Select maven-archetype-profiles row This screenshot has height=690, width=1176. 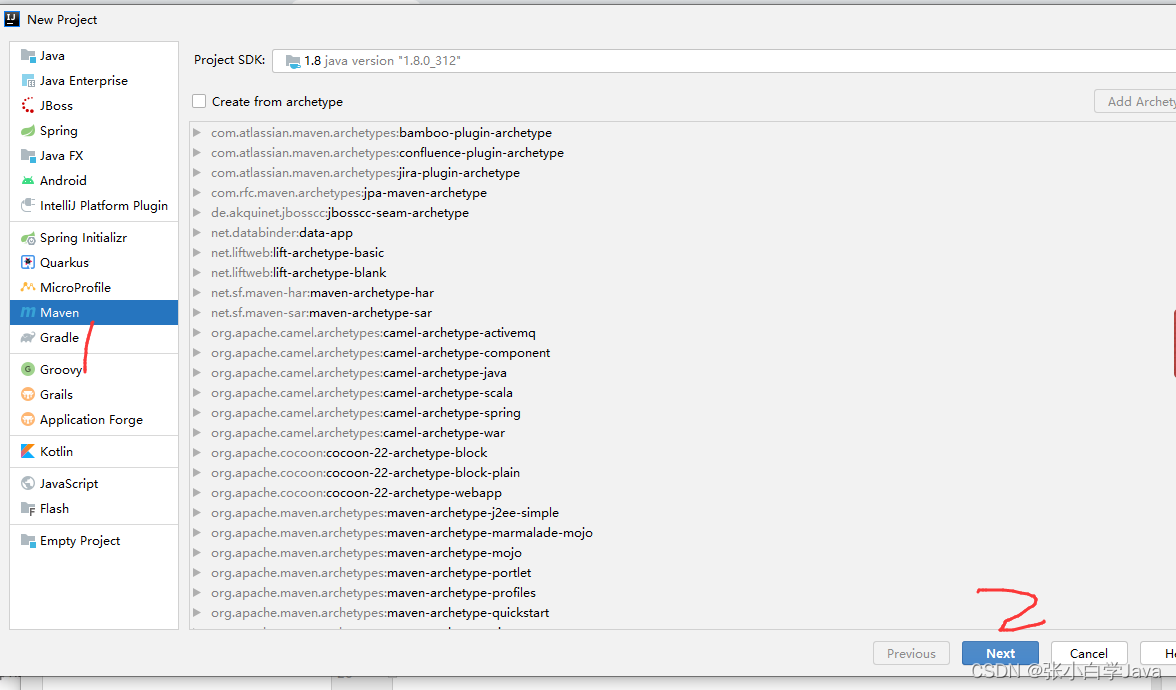(682, 592)
